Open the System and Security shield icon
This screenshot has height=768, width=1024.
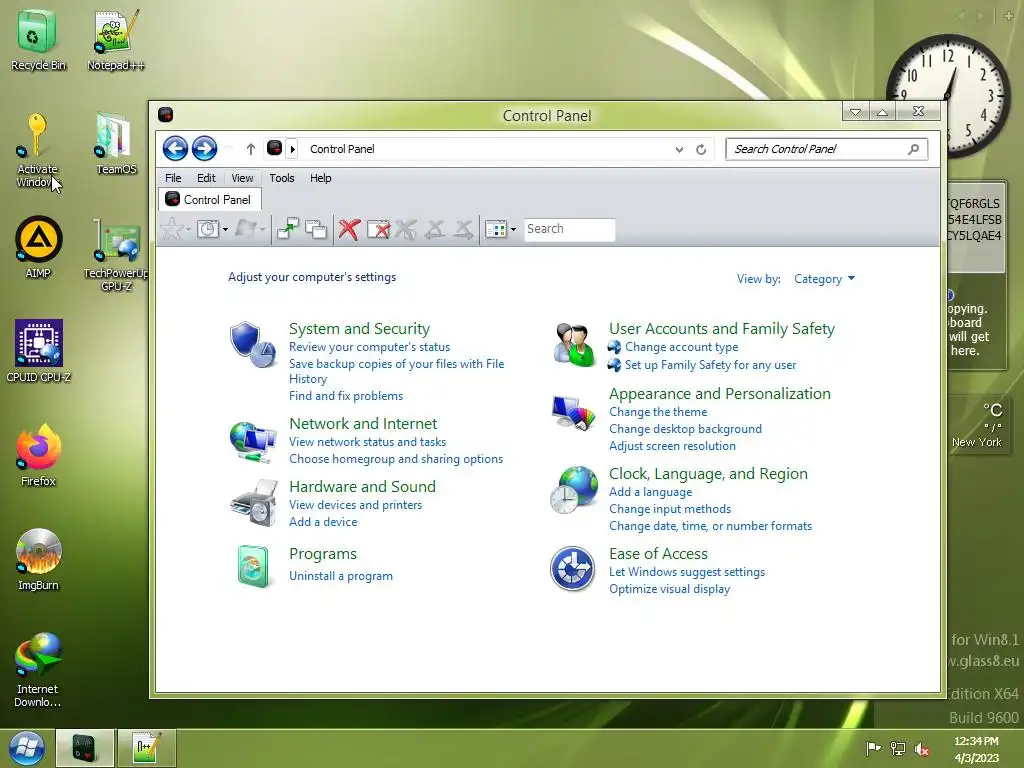[253, 345]
